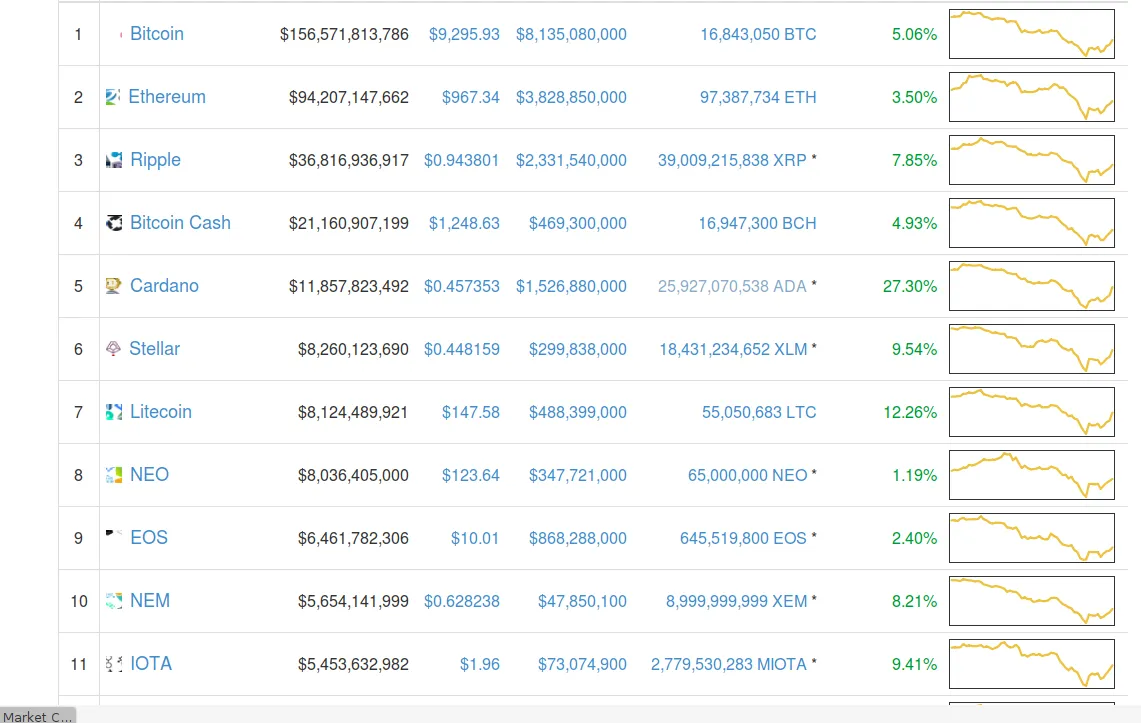
Task: Open the NEO coin page link
Action: coord(149,475)
